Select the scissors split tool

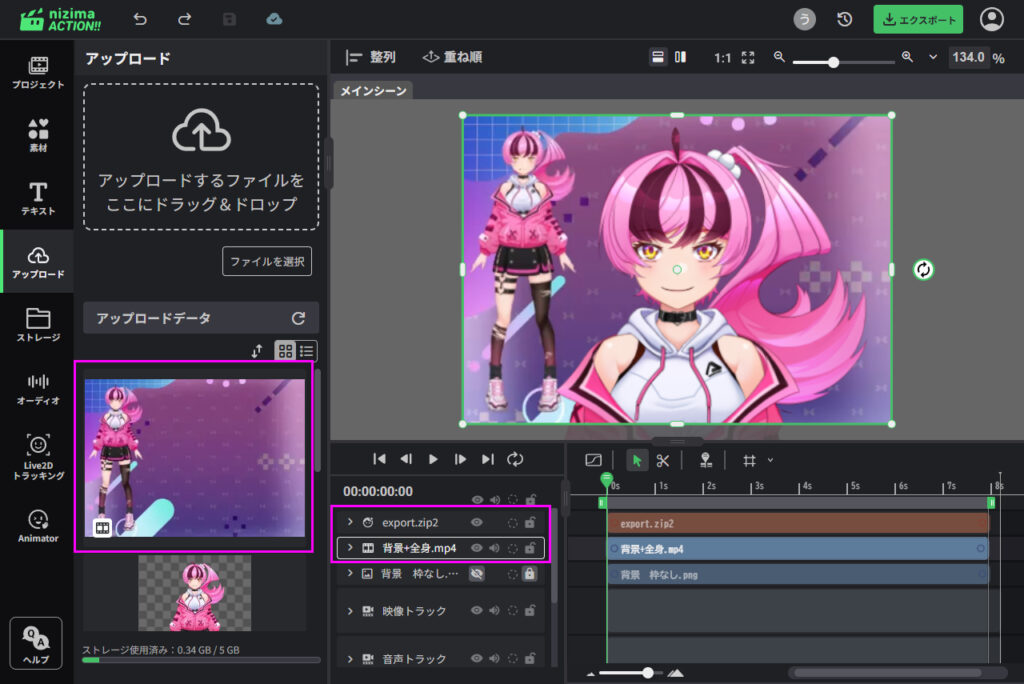coord(662,460)
